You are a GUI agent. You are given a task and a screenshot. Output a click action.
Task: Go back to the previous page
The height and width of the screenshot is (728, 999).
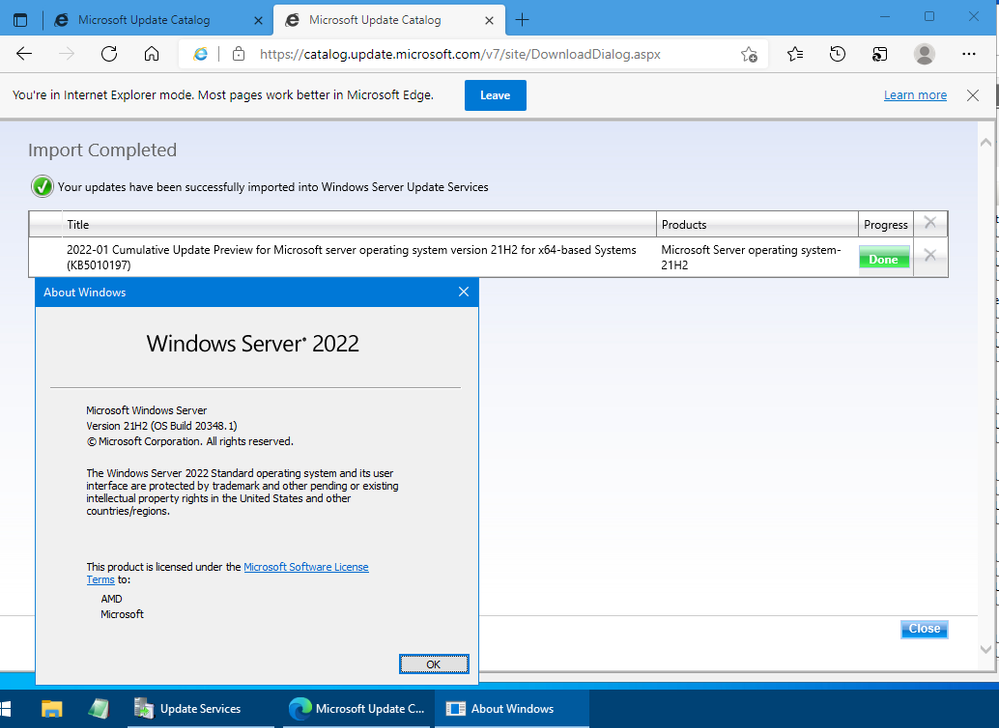pos(24,54)
